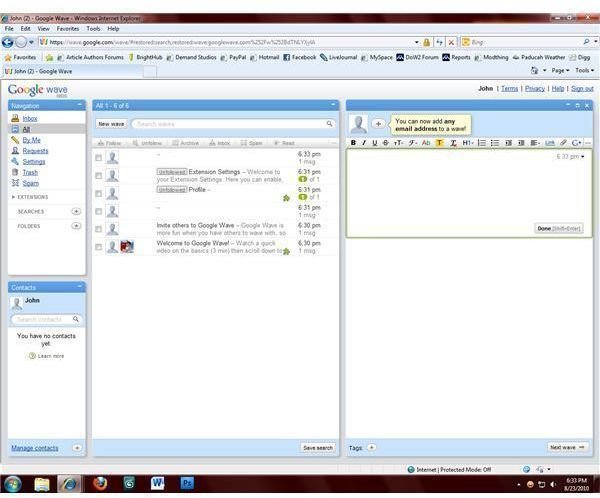
Task: Open Photoshop from the taskbar
Action: (187, 483)
